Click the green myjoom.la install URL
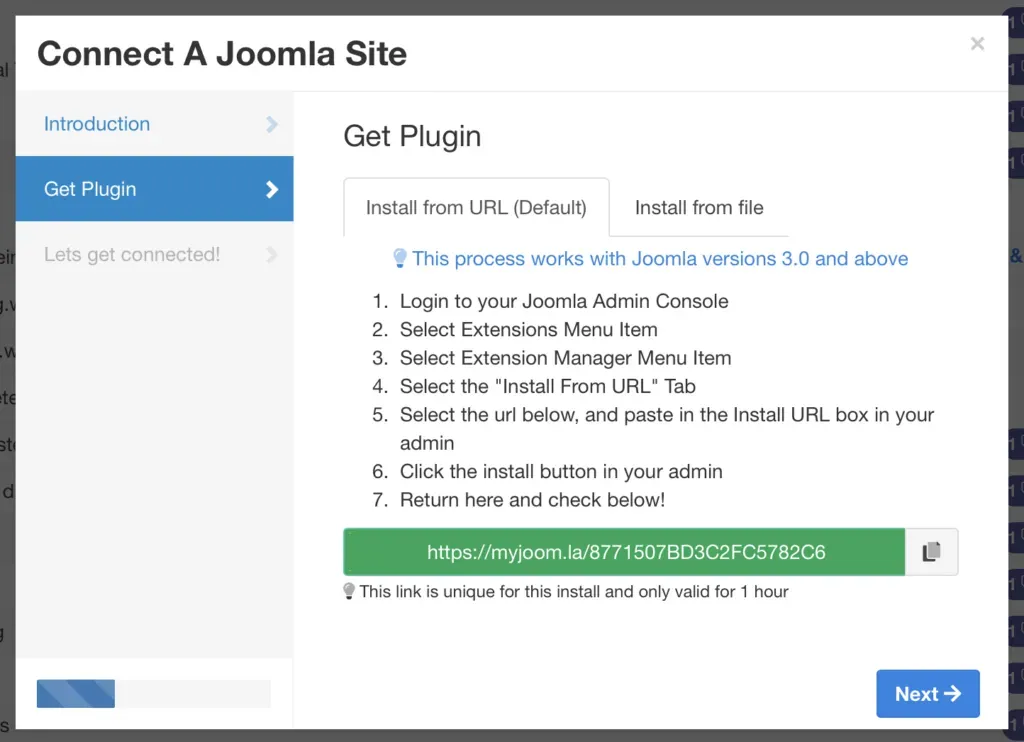Viewport: 1024px width, 742px height. point(624,551)
